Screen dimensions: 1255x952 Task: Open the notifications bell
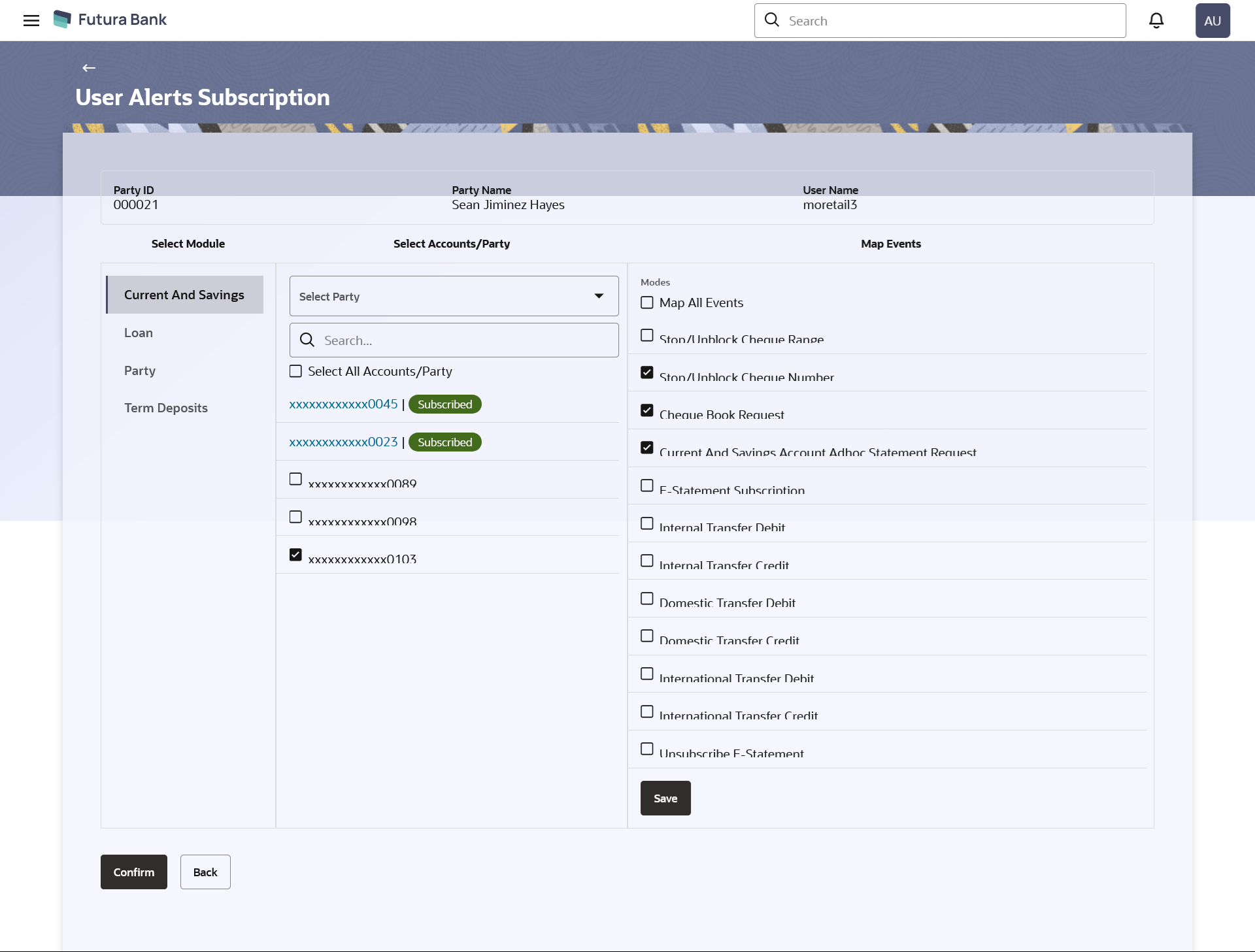pyautogui.click(x=1156, y=21)
